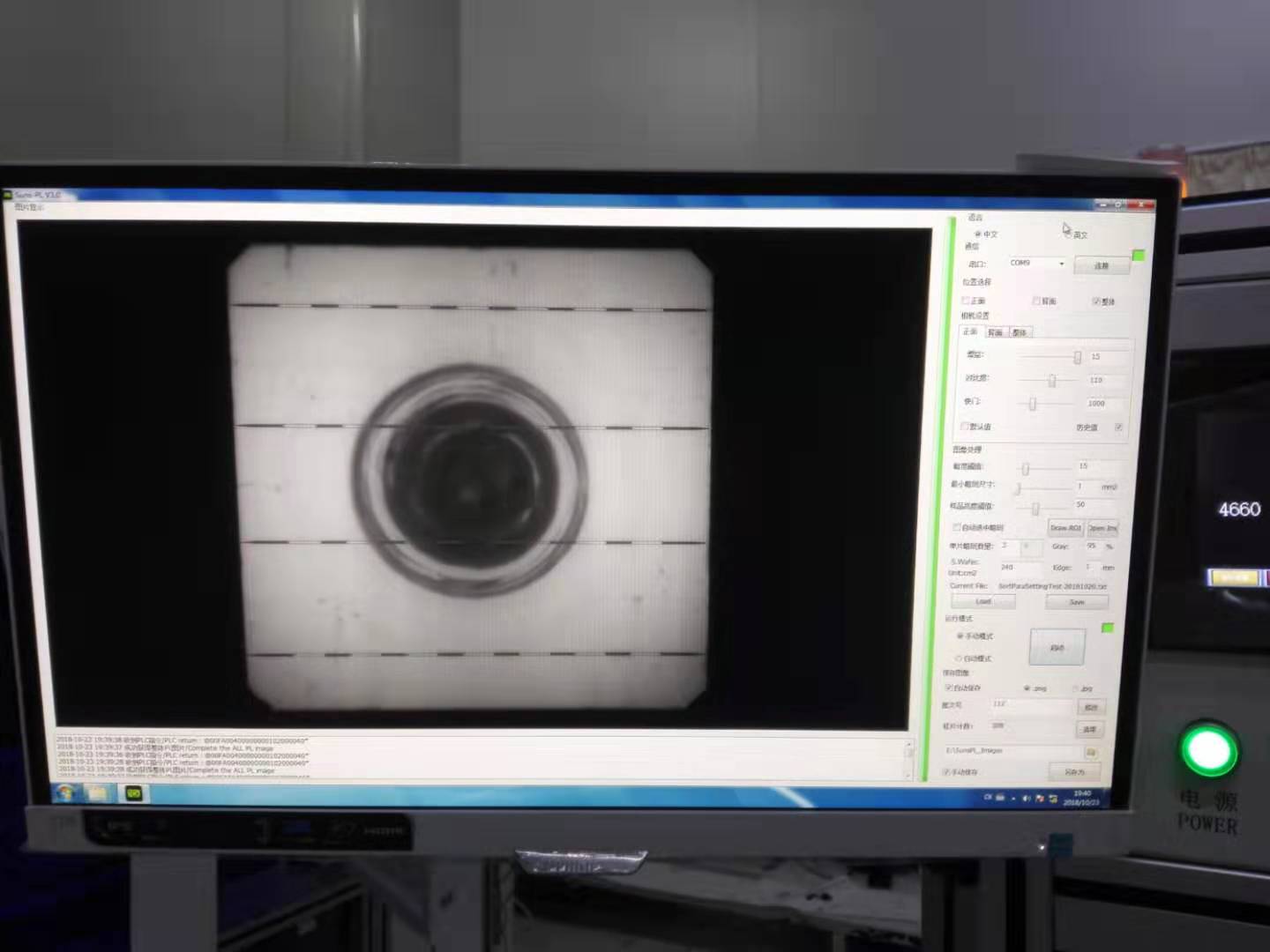Select the 自动模式 automatic mode option
Image resolution: width=1270 pixels, height=952 pixels.
(959, 658)
